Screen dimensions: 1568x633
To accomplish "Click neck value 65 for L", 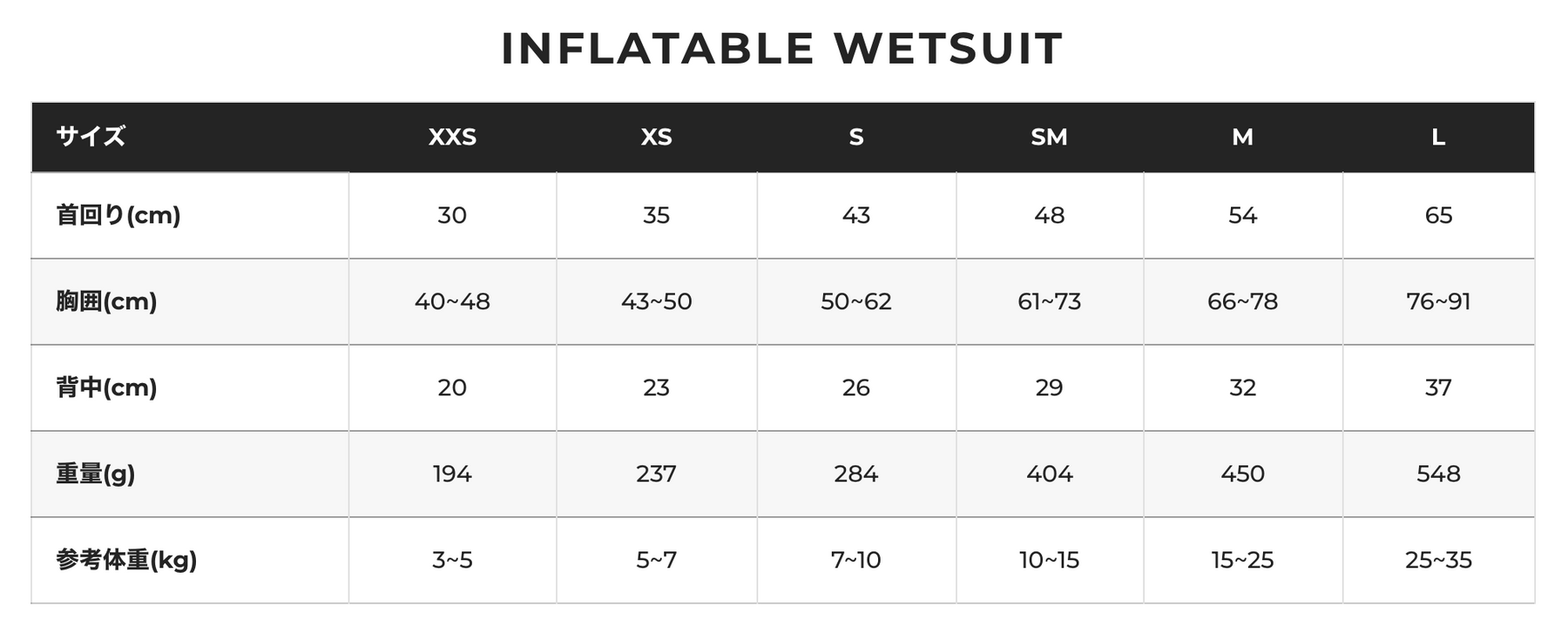I will click(x=1438, y=215).
